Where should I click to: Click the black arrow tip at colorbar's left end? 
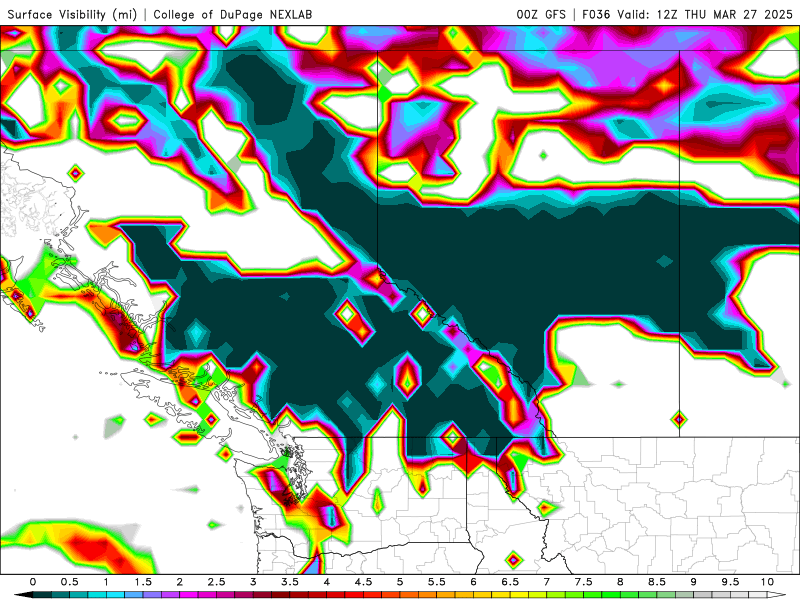click(x=23, y=596)
